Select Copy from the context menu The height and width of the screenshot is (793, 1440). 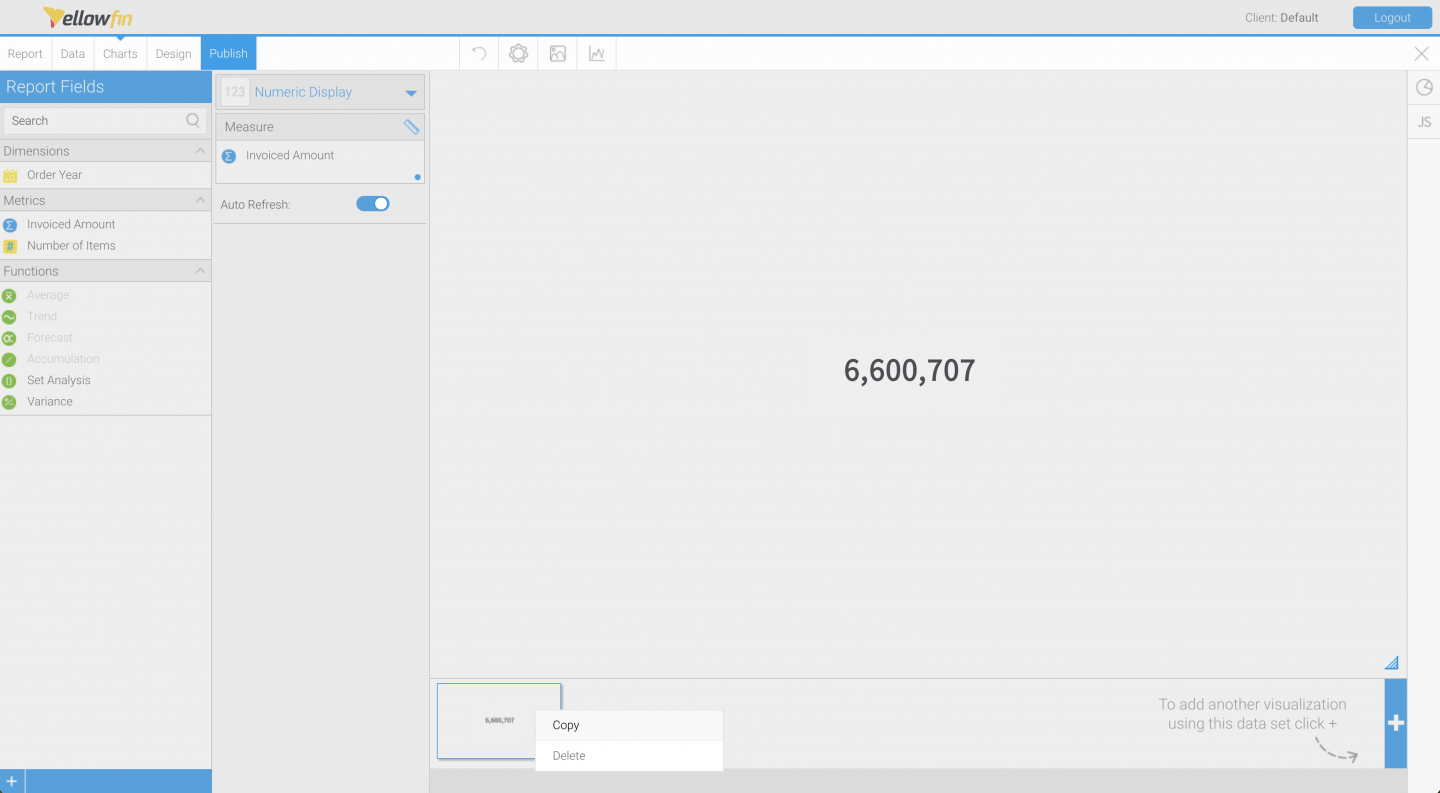pos(565,725)
